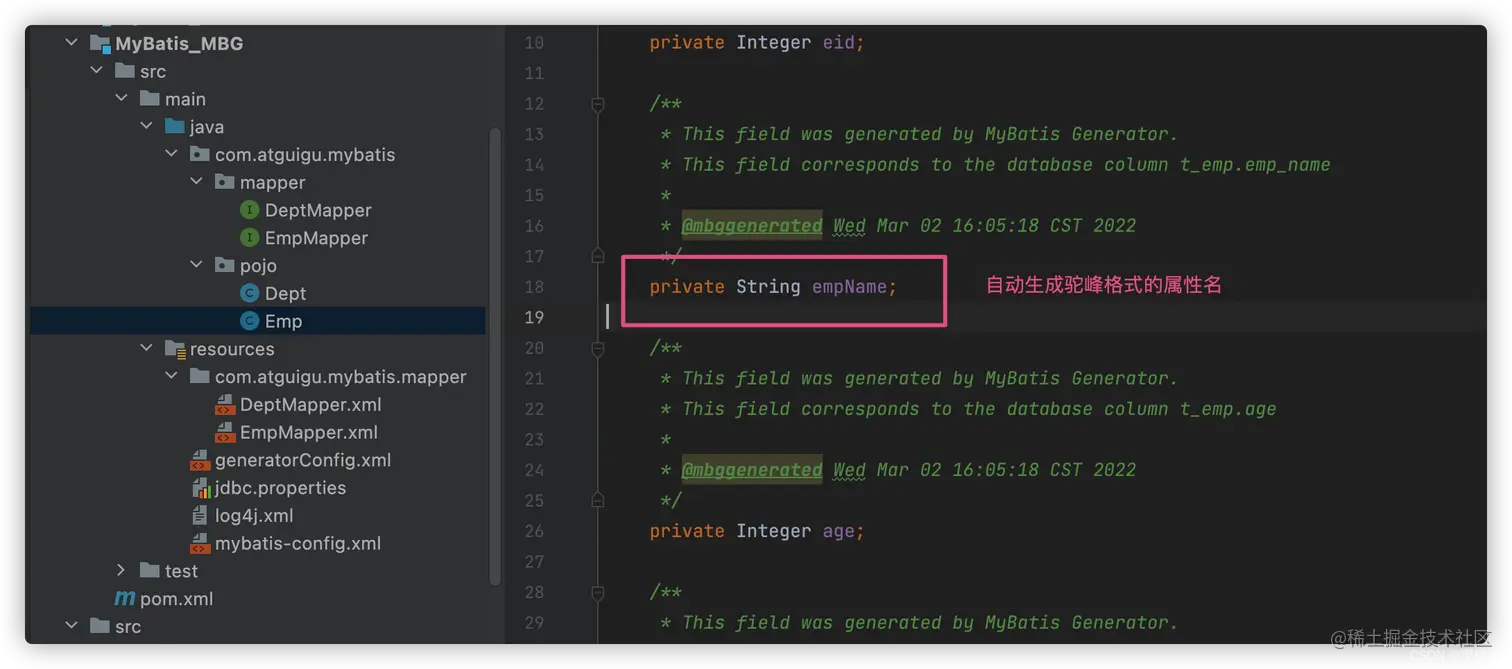Open EmpMapper.xml from tree
The image size is (1512, 669).
[x=309, y=433]
